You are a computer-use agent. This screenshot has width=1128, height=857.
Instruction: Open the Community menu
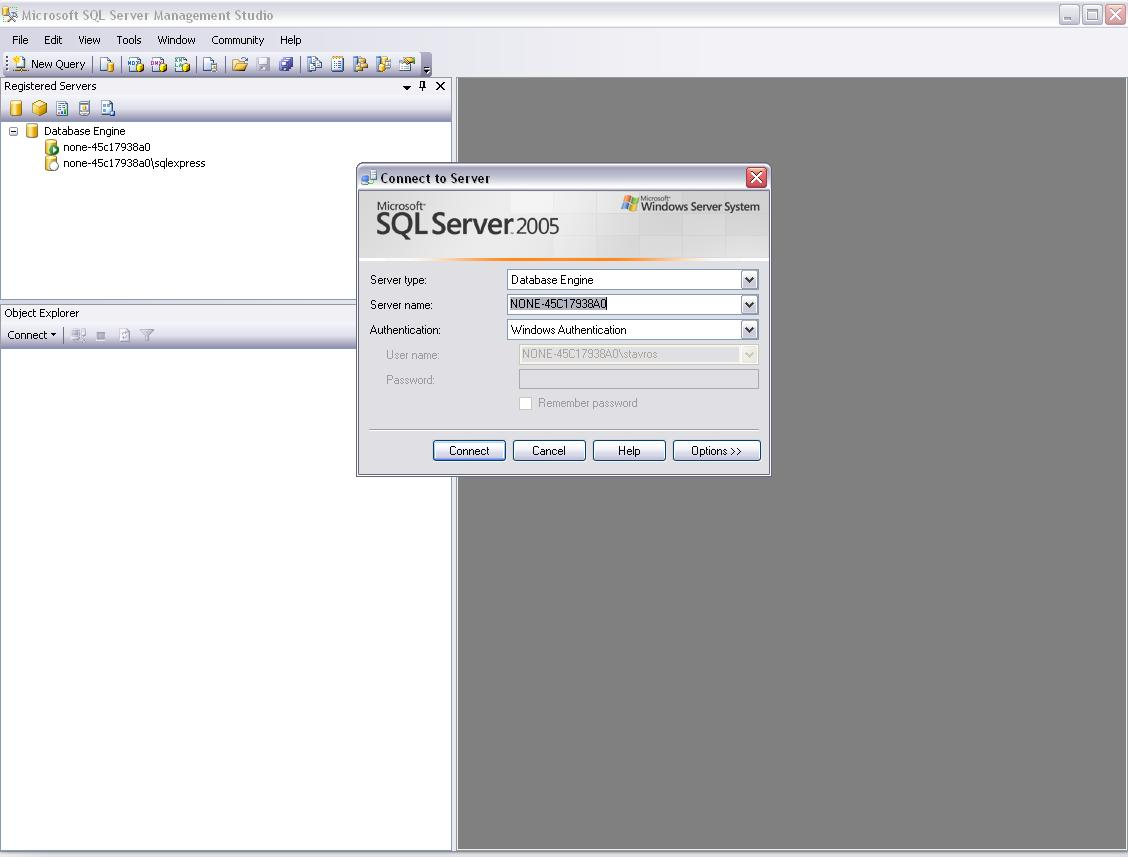[237, 40]
